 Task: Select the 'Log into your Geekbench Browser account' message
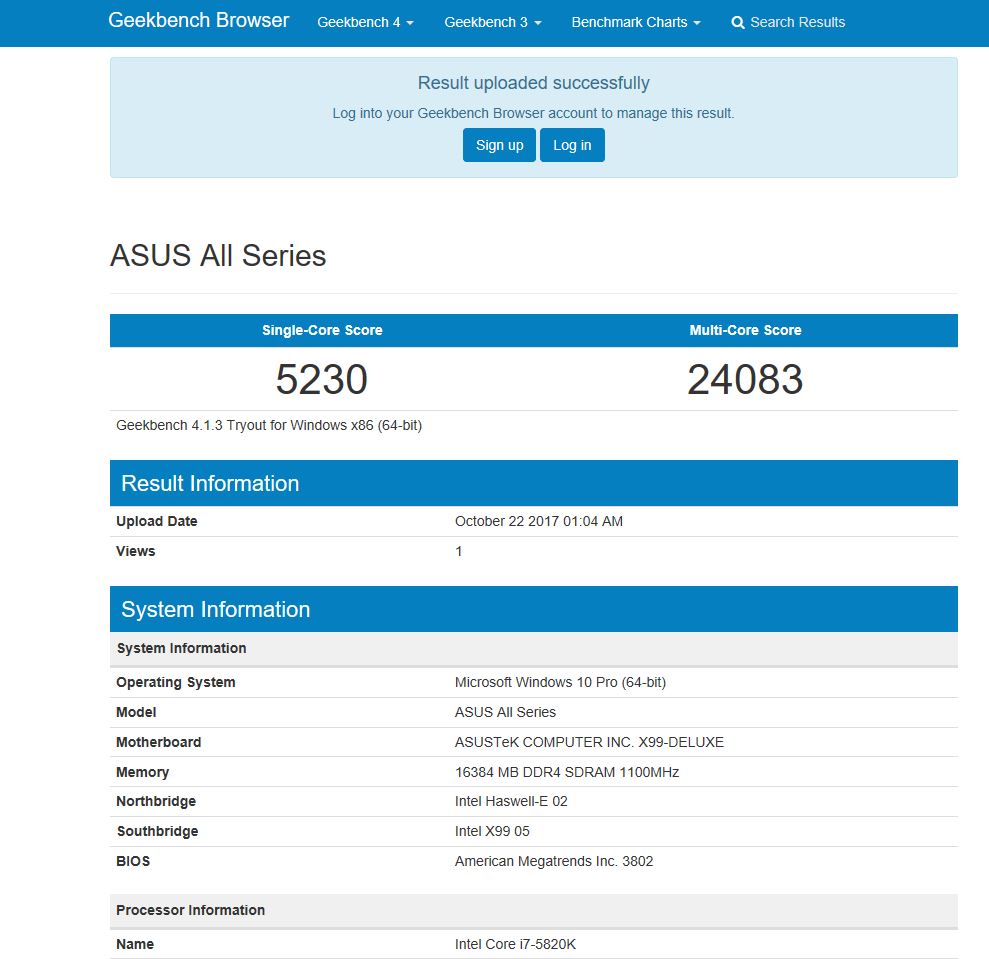[x=534, y=114]
